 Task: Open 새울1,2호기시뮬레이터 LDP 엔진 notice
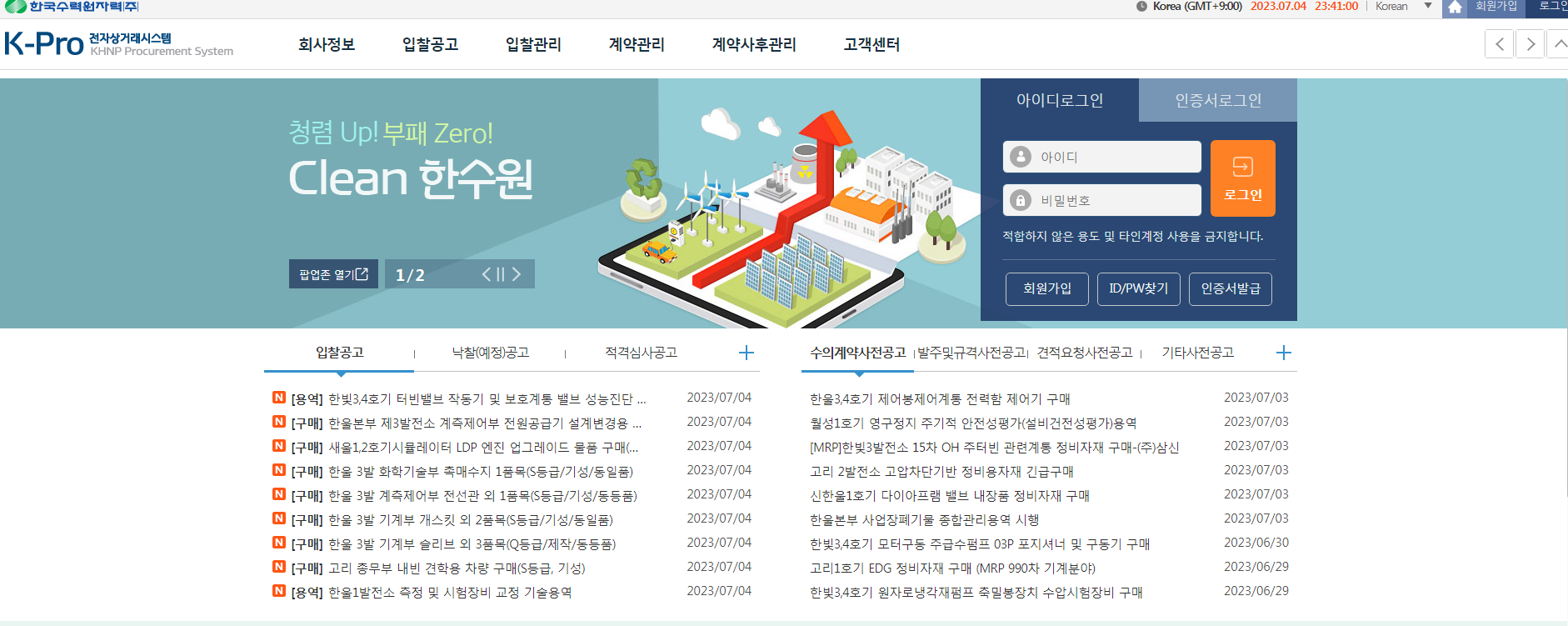coord(465,448)
